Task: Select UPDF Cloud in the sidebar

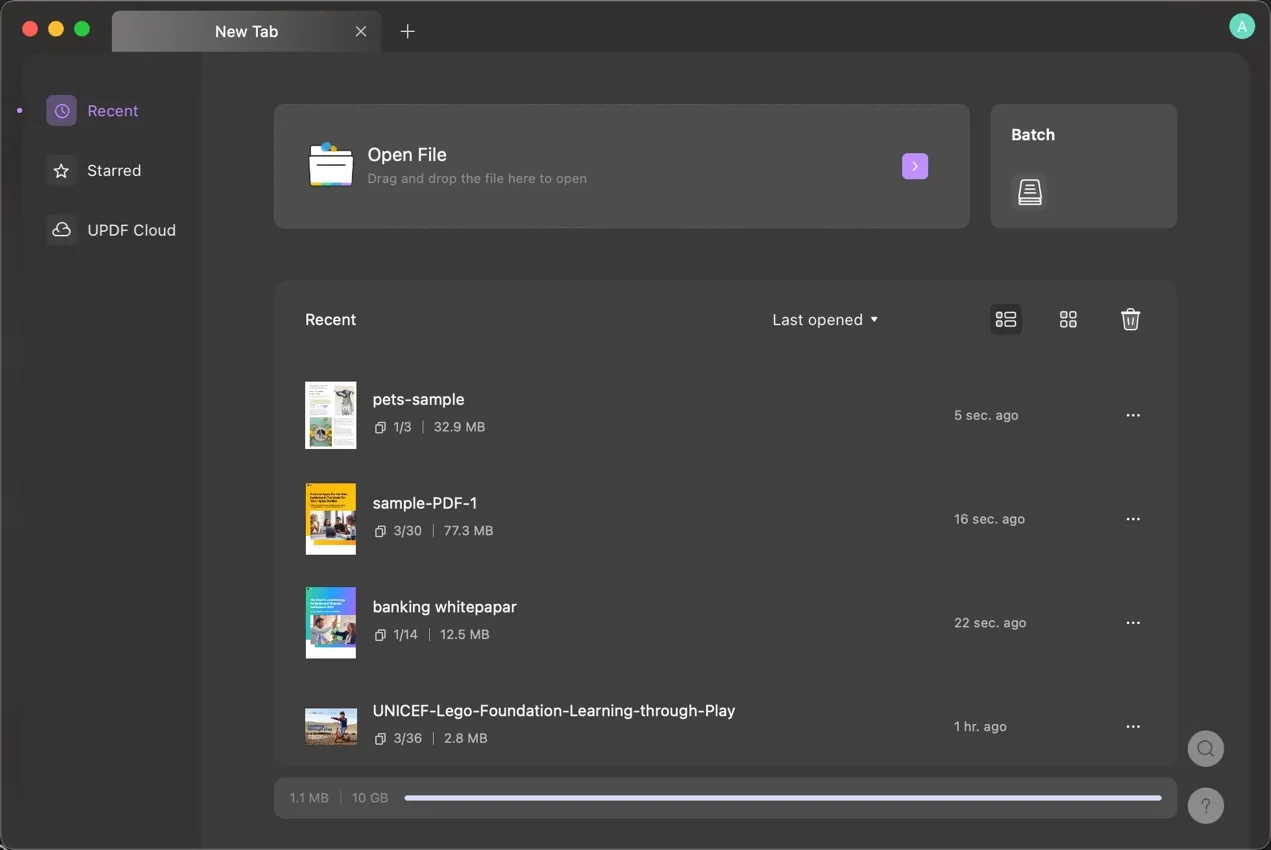Action: [x=131, y=230]
